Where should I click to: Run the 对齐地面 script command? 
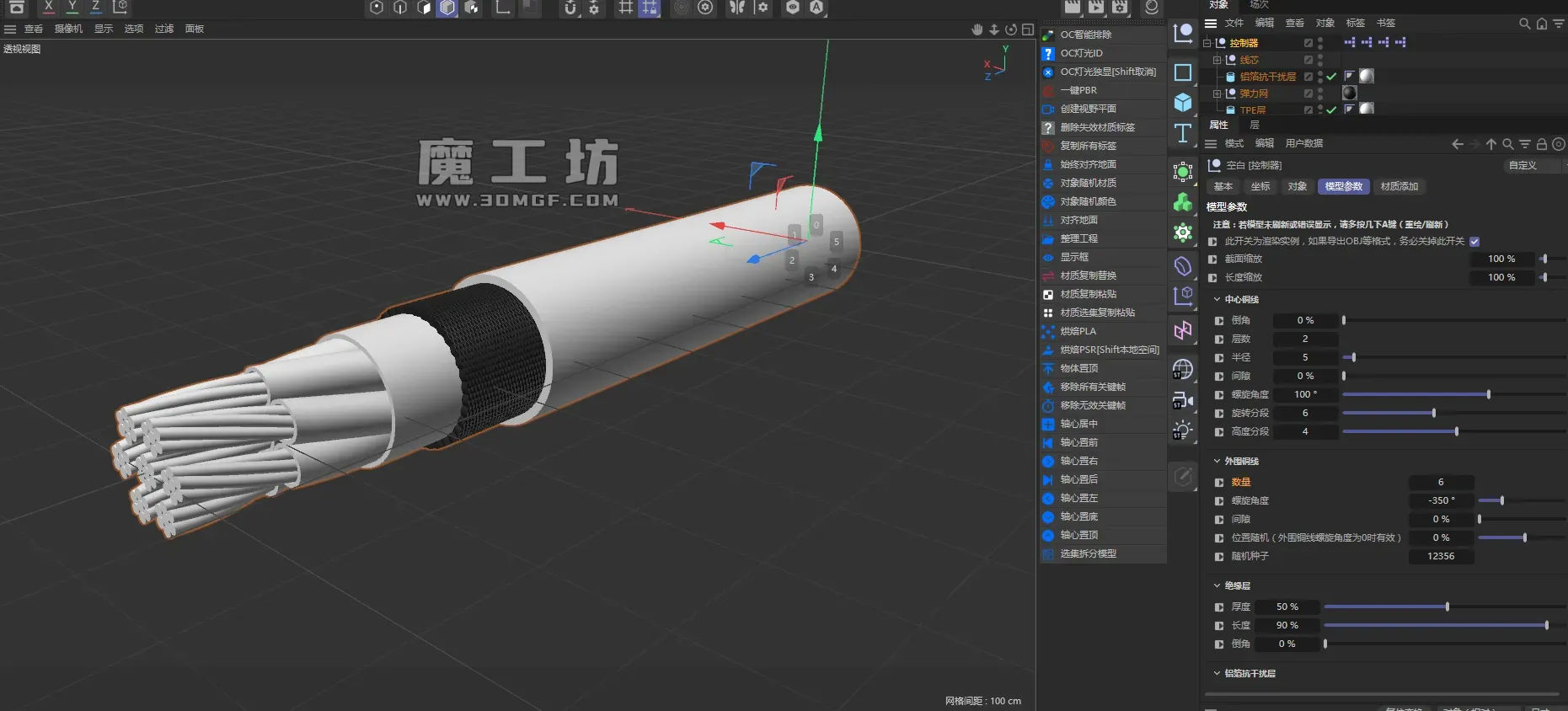click(1078, 221)
